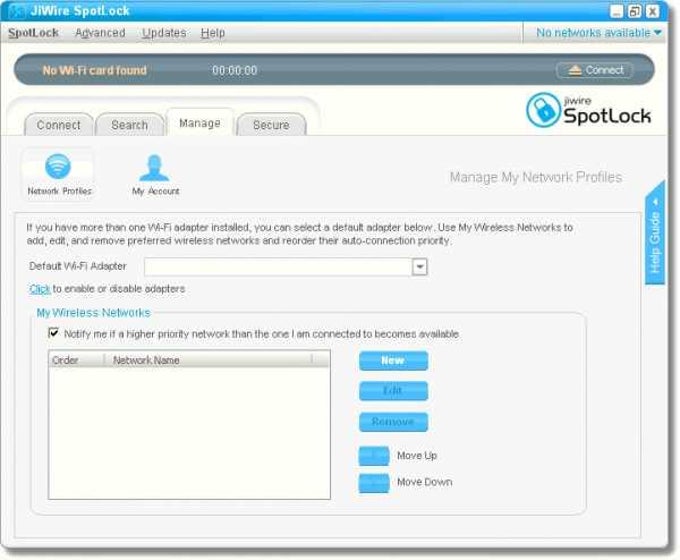
Task: Select the Manage tab
Action: 199,123
